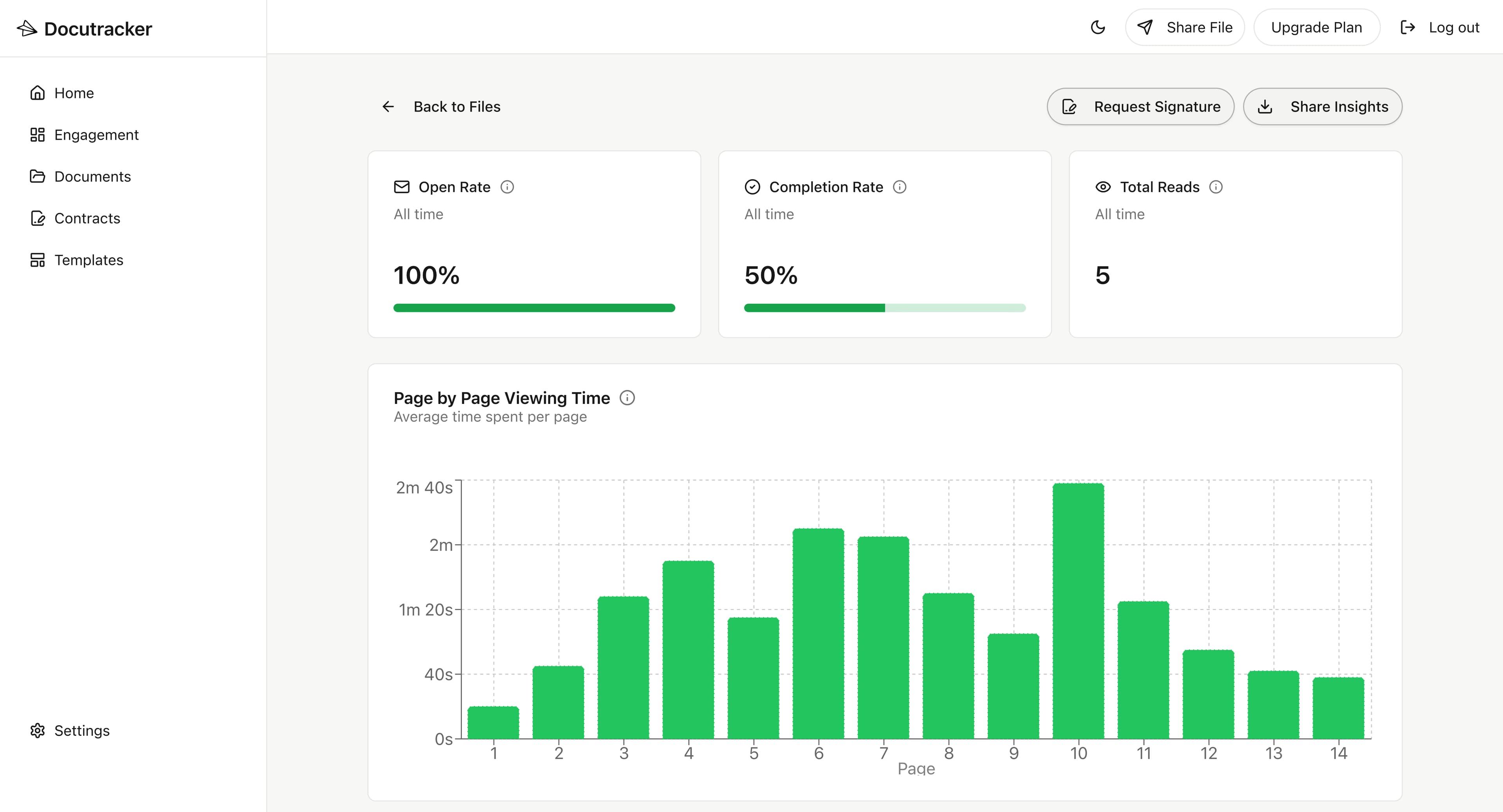
Task: Click info icon beside Page by Page Viewing Time
Action: tap(627, 398)
